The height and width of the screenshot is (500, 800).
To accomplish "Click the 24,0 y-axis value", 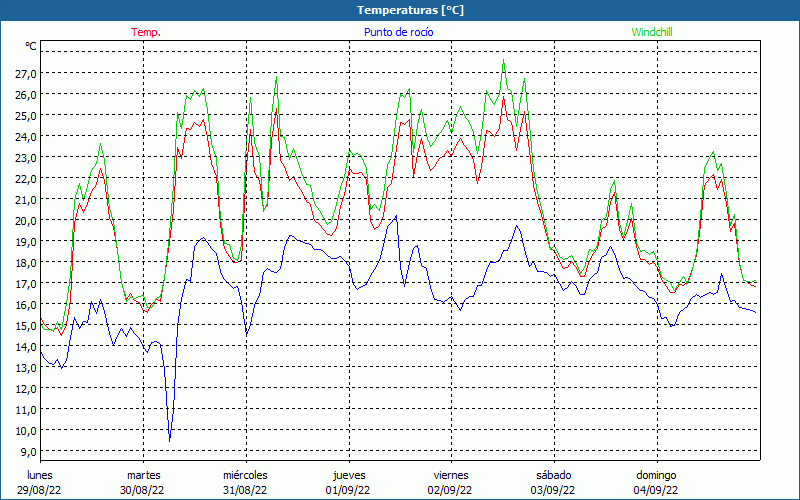I will click(26, 136).
